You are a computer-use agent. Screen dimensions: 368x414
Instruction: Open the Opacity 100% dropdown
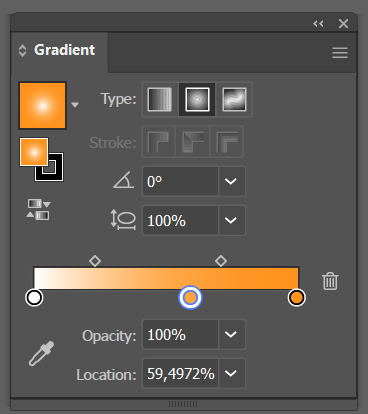(231, 334)
